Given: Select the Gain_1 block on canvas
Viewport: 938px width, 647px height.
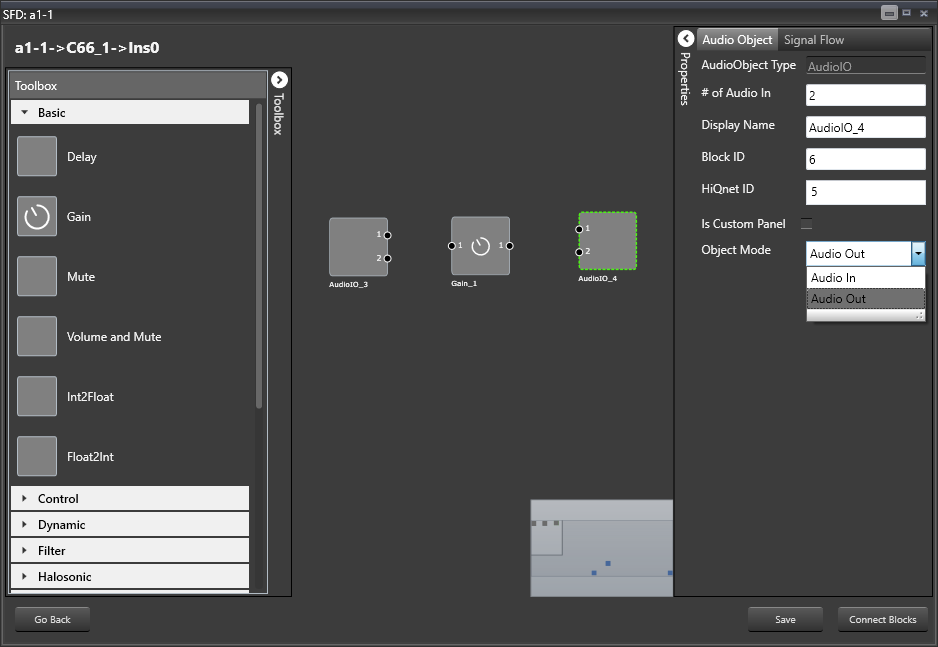Looking at the screenshot, I should [480, 246].
